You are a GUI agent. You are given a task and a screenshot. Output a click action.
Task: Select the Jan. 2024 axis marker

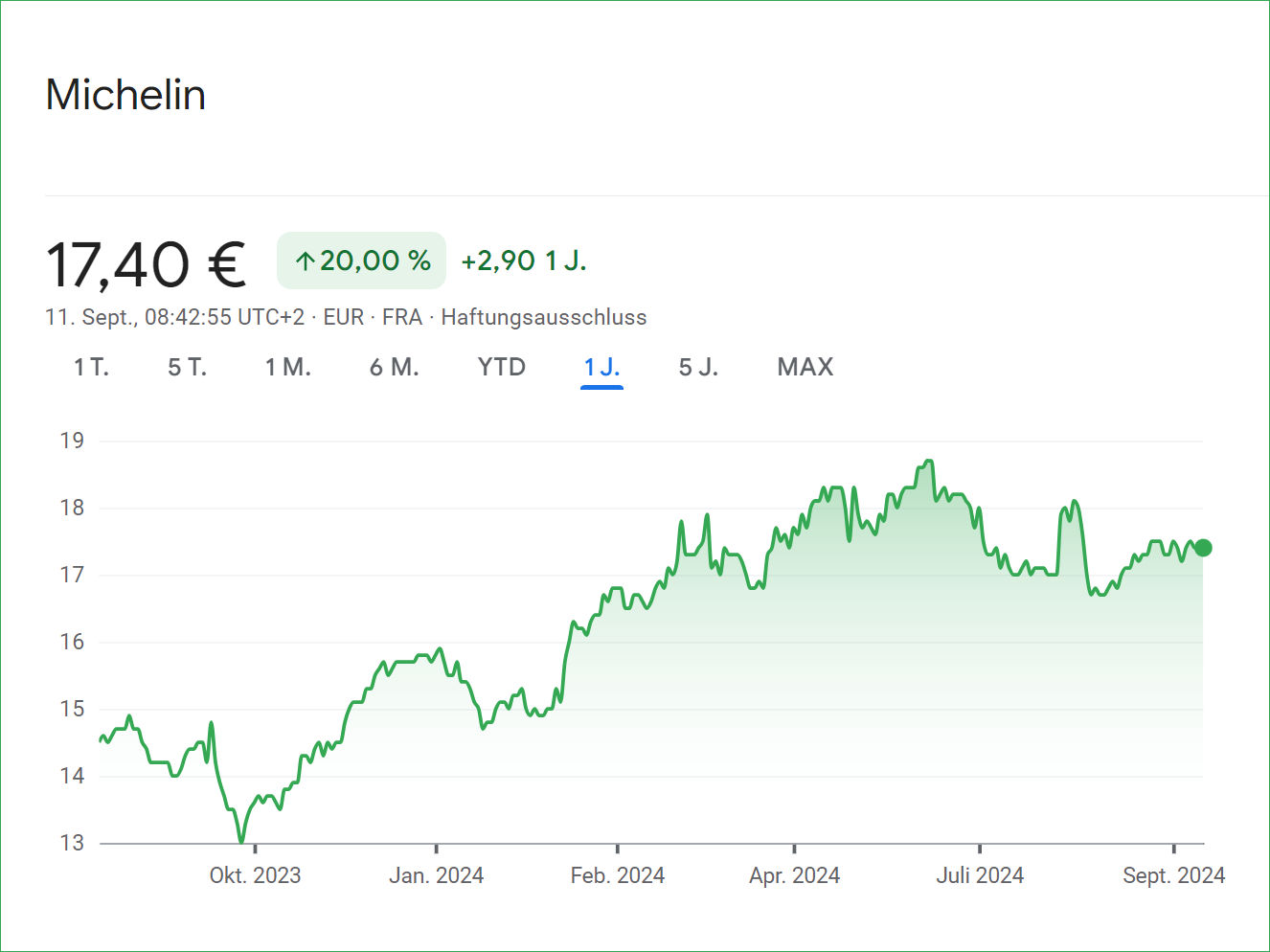click(436, 875)
